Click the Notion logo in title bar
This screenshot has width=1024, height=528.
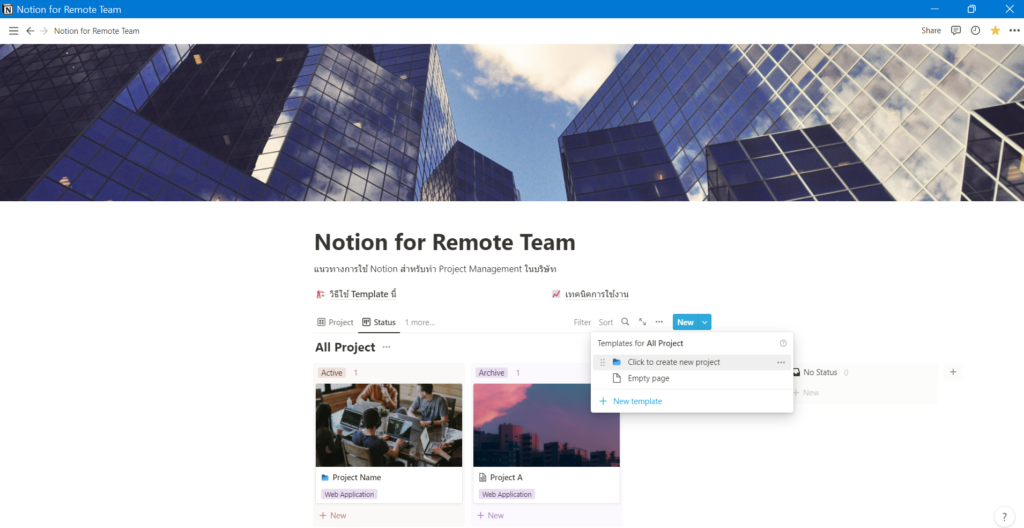pos(8,9)
